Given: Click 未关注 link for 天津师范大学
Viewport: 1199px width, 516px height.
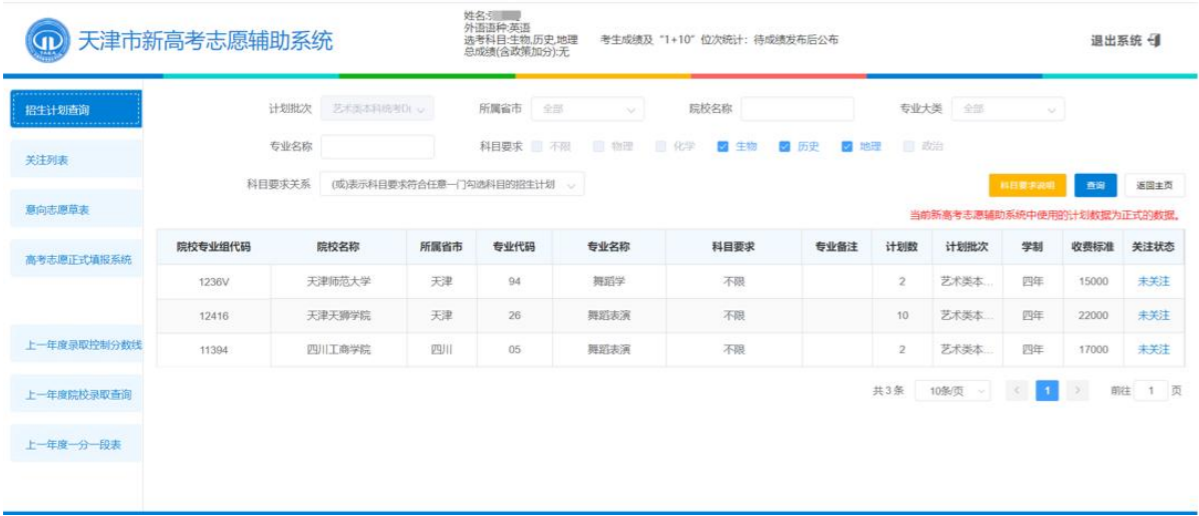Looking at the screenshot, I should [1153, 282].
